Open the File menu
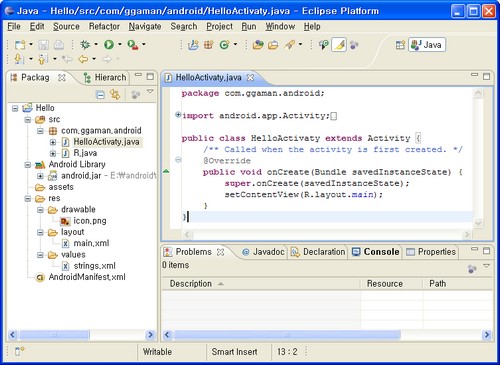Image resolution: width=500 pixels, height=365 pixels. pos(14,26)
